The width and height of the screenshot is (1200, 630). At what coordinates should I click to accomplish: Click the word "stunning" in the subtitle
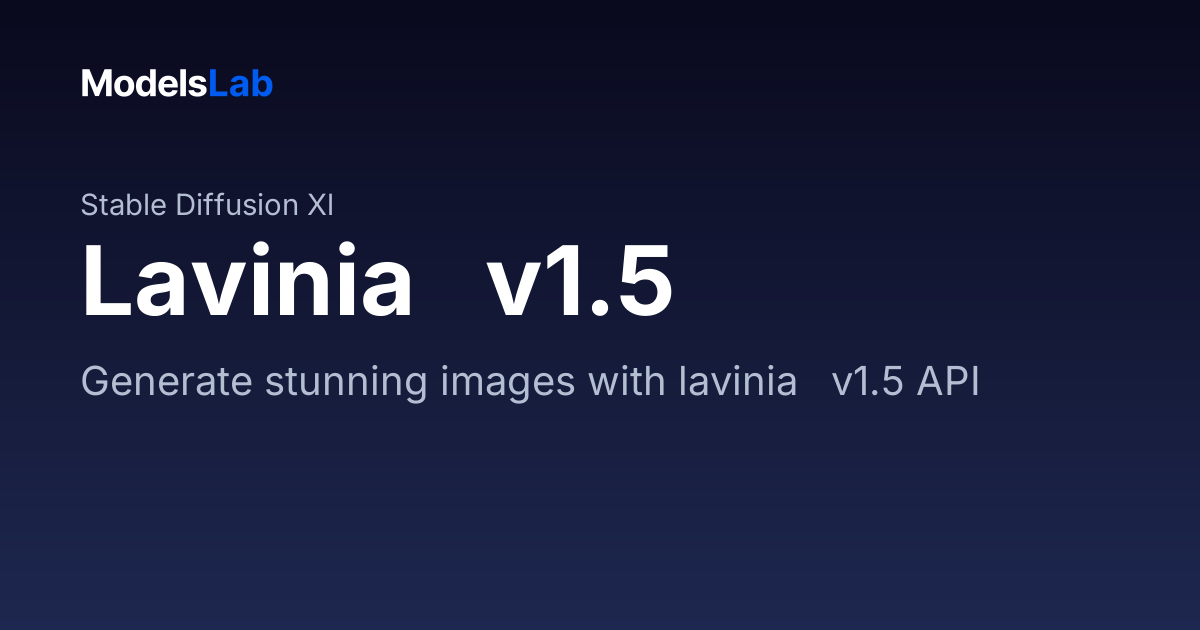[339, 384]
